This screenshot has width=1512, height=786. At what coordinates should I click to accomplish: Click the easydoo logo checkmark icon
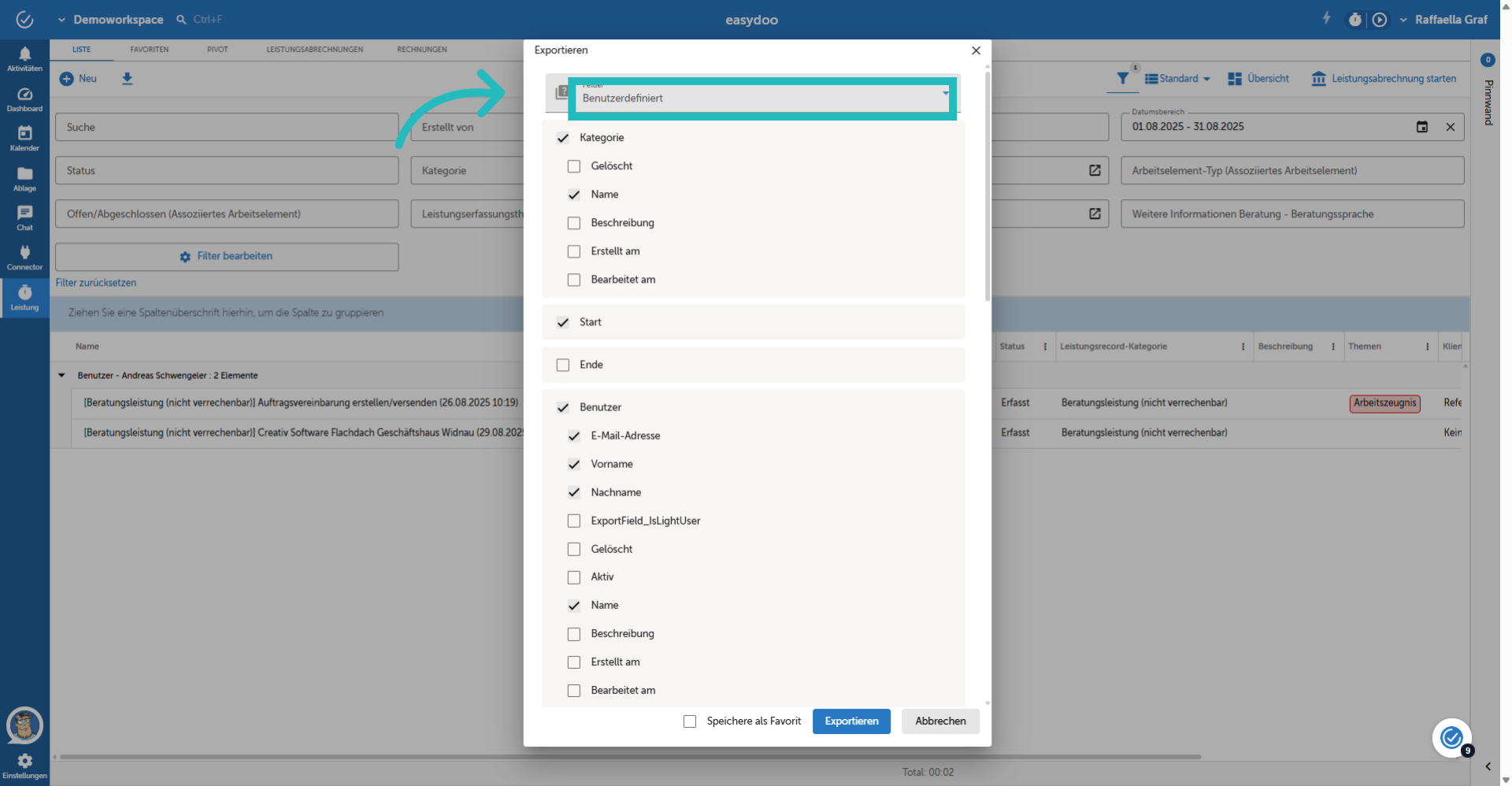(x=24, y=20)
